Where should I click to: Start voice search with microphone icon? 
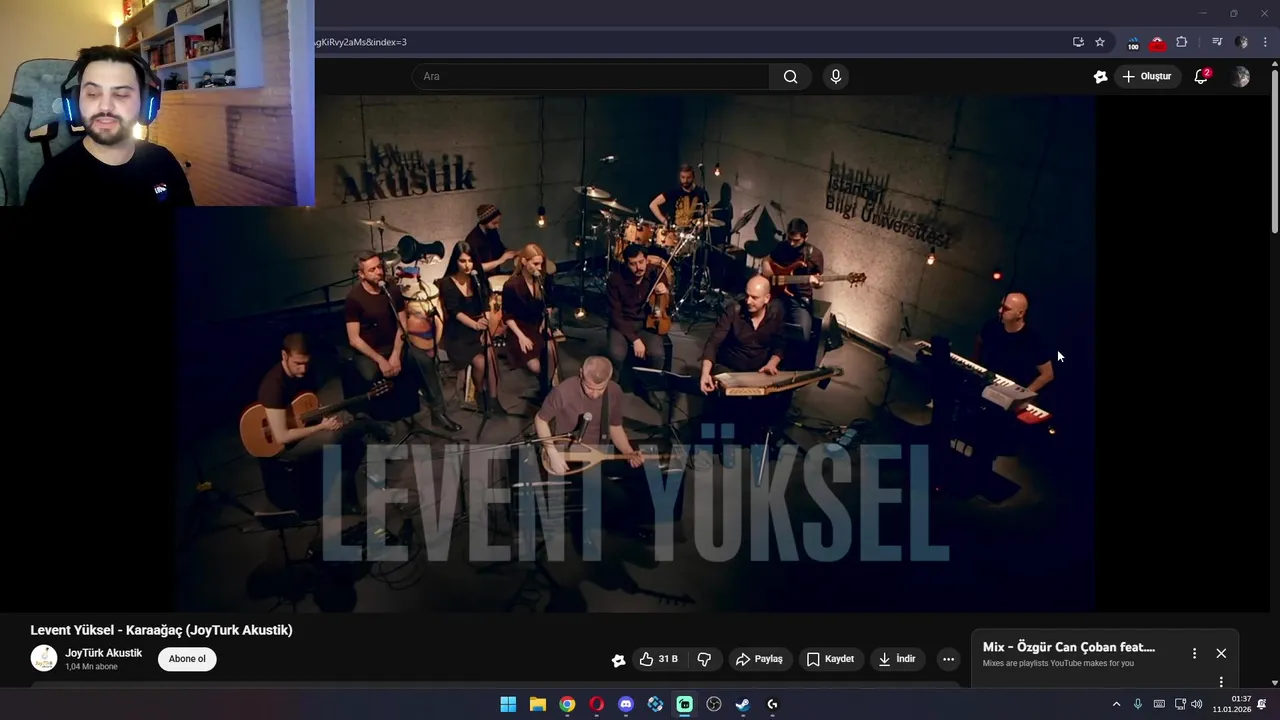836,77
